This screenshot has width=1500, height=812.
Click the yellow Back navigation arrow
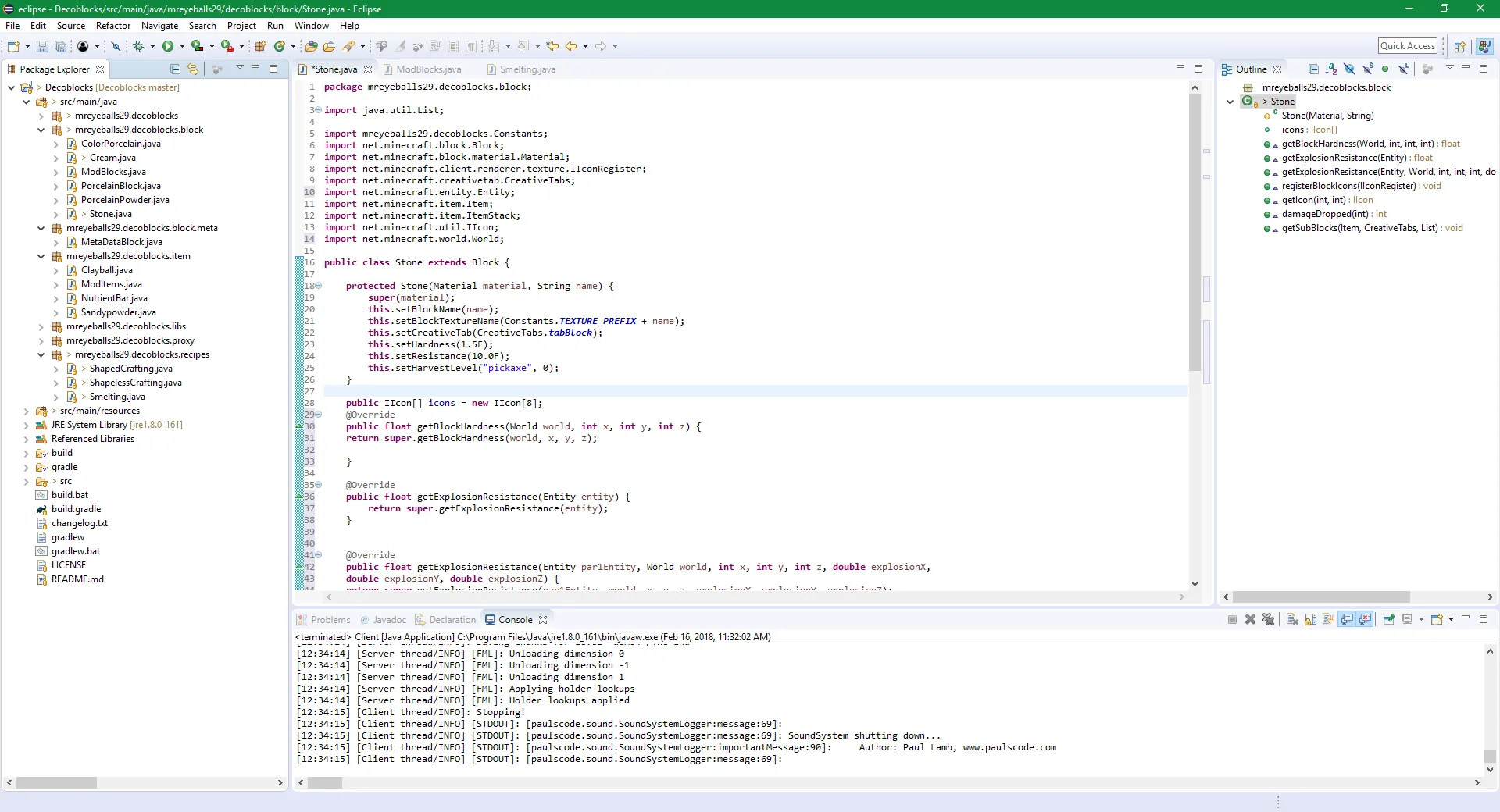571,47
